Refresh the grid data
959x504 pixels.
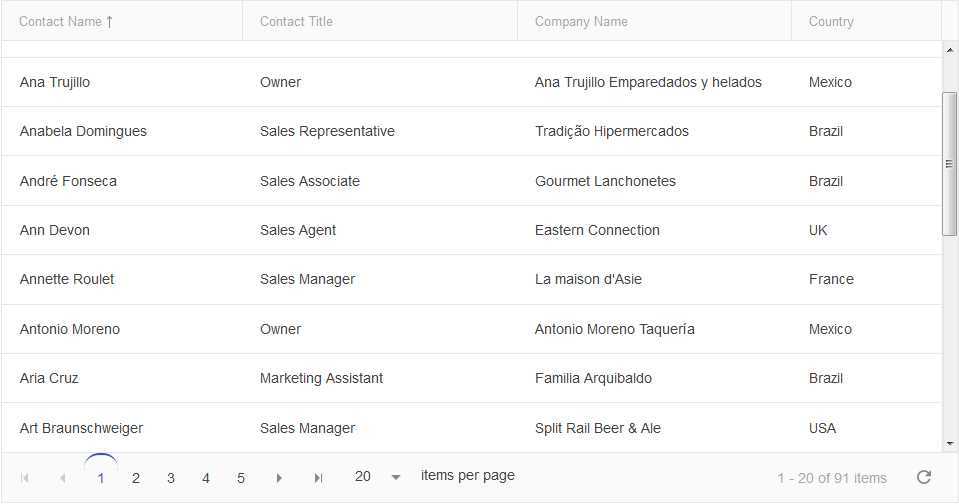click(x=924, y=477)
